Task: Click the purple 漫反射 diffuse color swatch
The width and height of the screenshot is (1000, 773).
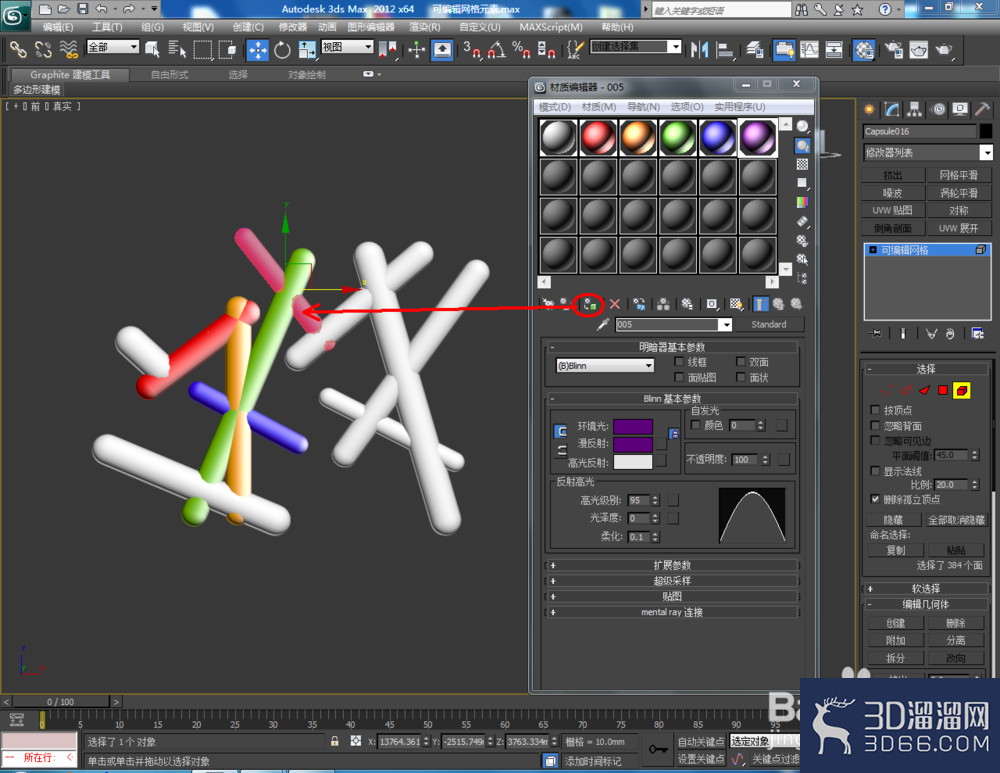Action: pos(633,444)
